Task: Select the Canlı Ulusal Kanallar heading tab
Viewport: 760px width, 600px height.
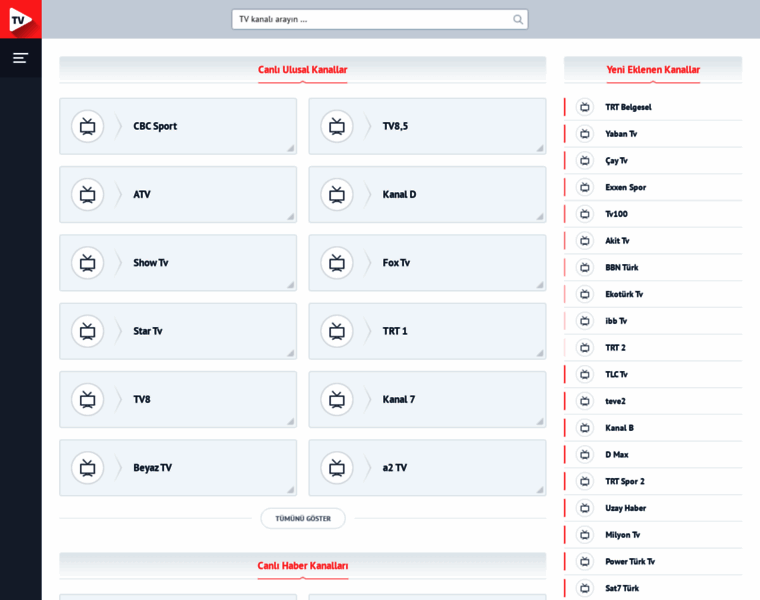Action: click(x=302, y=70)
